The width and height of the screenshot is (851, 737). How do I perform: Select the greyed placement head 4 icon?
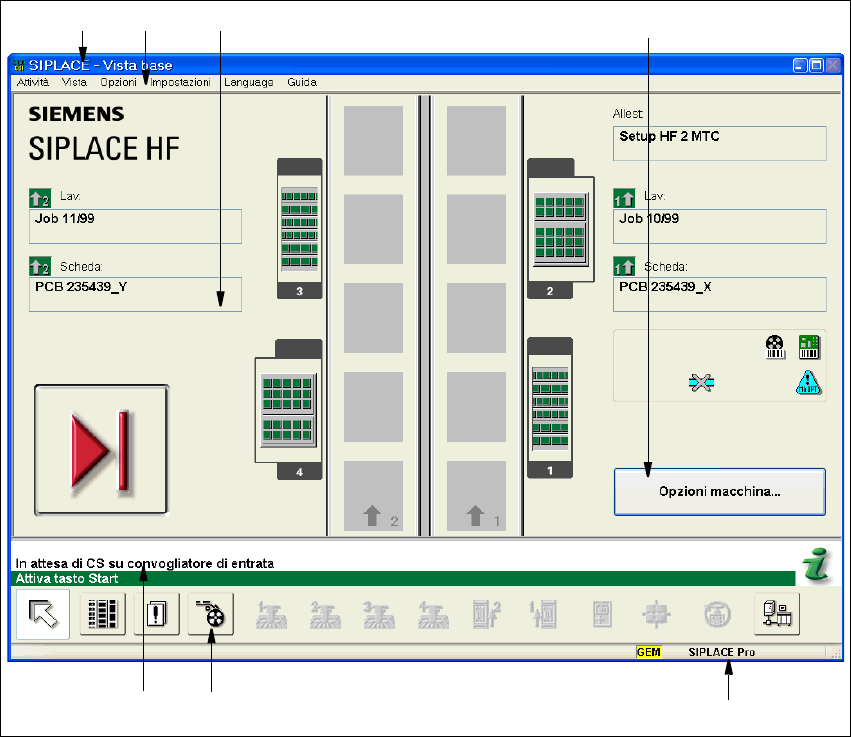click(x=433, y=614)
